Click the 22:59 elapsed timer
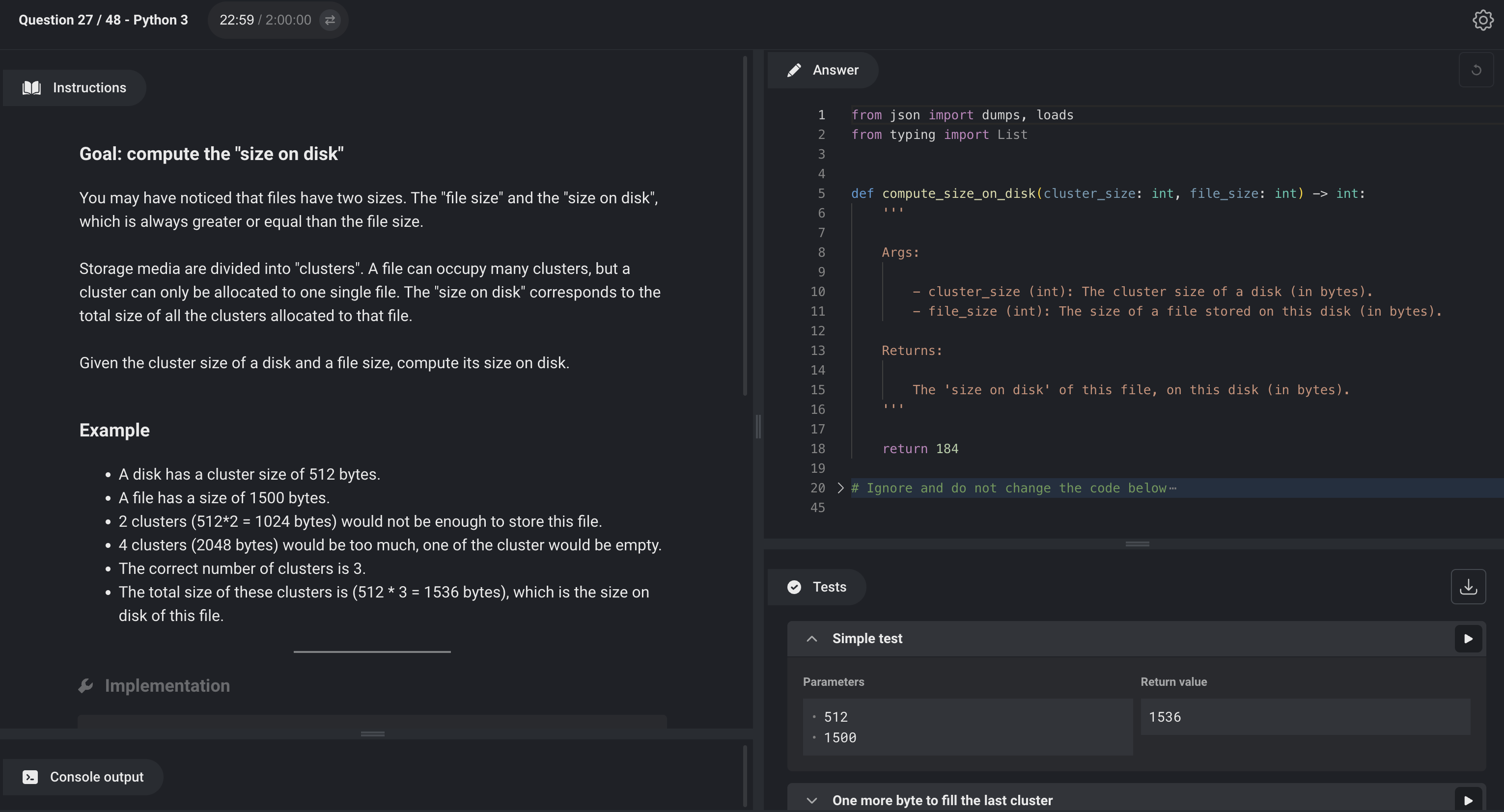Image resolution: width=1504 pixels, height=812 pixels. coord(236,20)
